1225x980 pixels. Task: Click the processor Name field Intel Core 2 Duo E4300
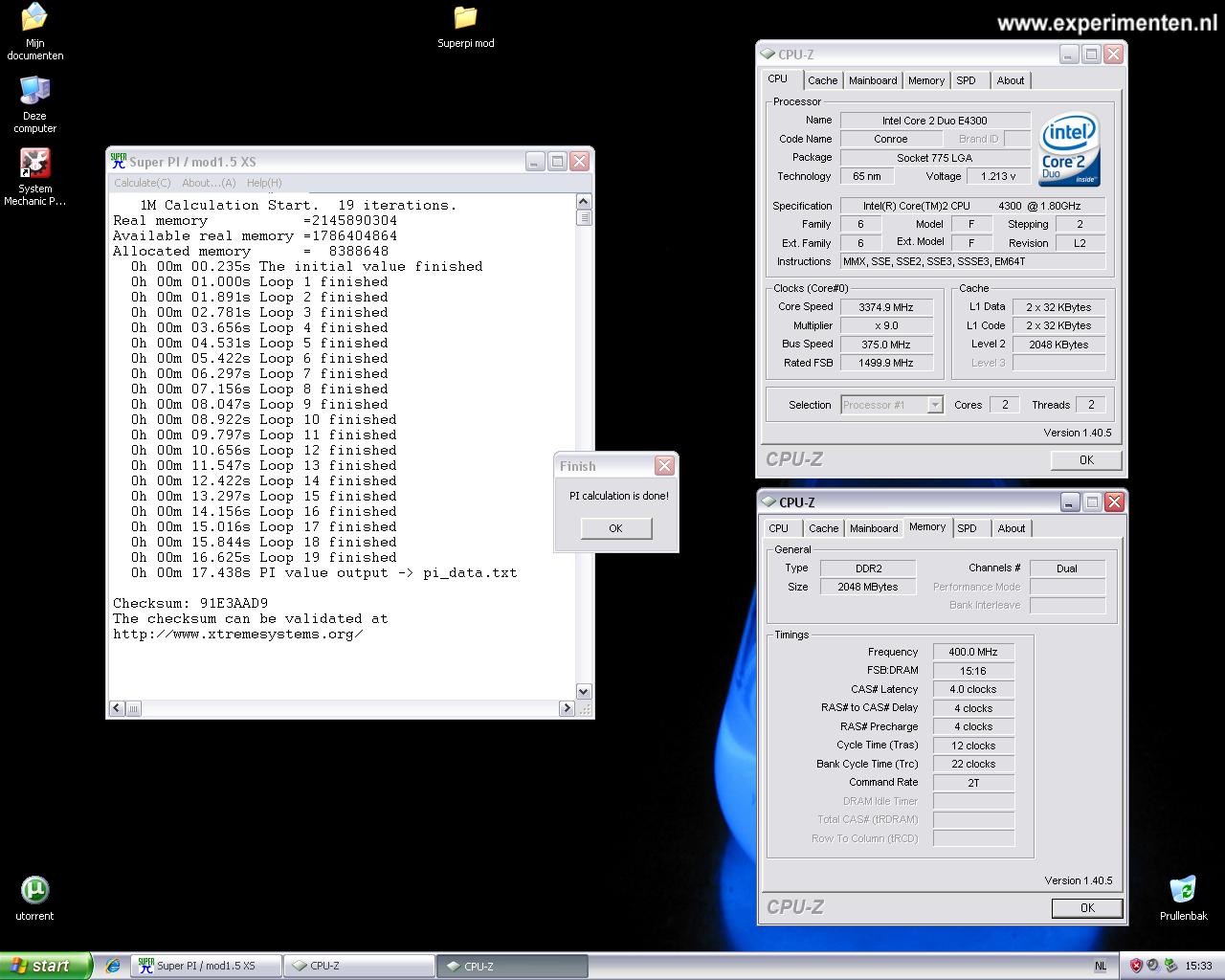pyautogui.click(x=935, y=121)
